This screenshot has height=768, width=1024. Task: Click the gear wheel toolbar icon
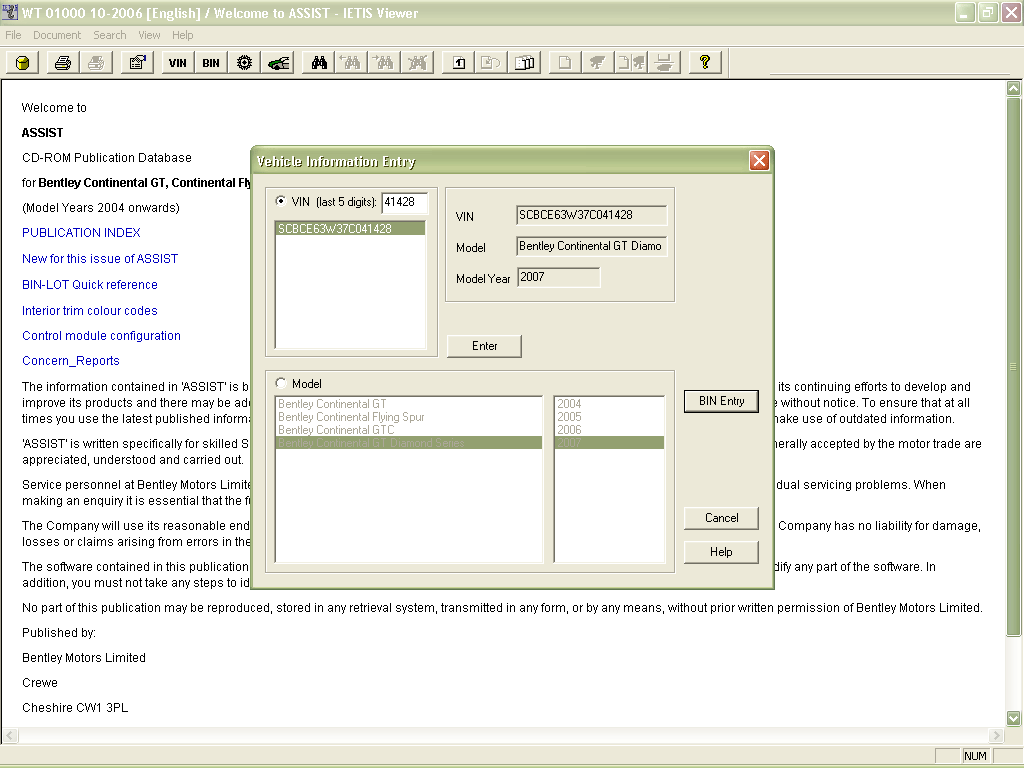pos(244,63)
